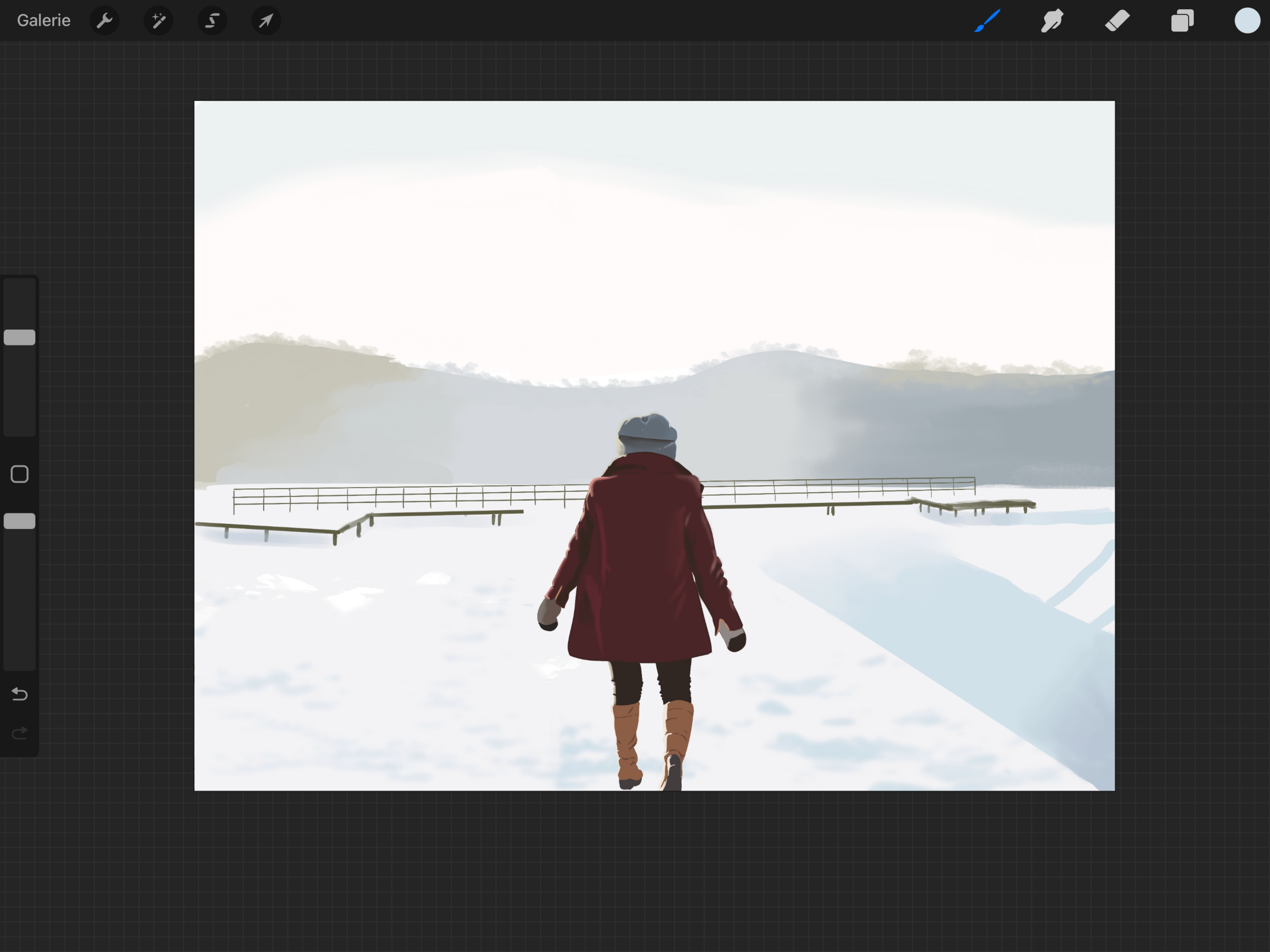
Task: Open the Actions menu via wrench icon
Action: (105, 21)
